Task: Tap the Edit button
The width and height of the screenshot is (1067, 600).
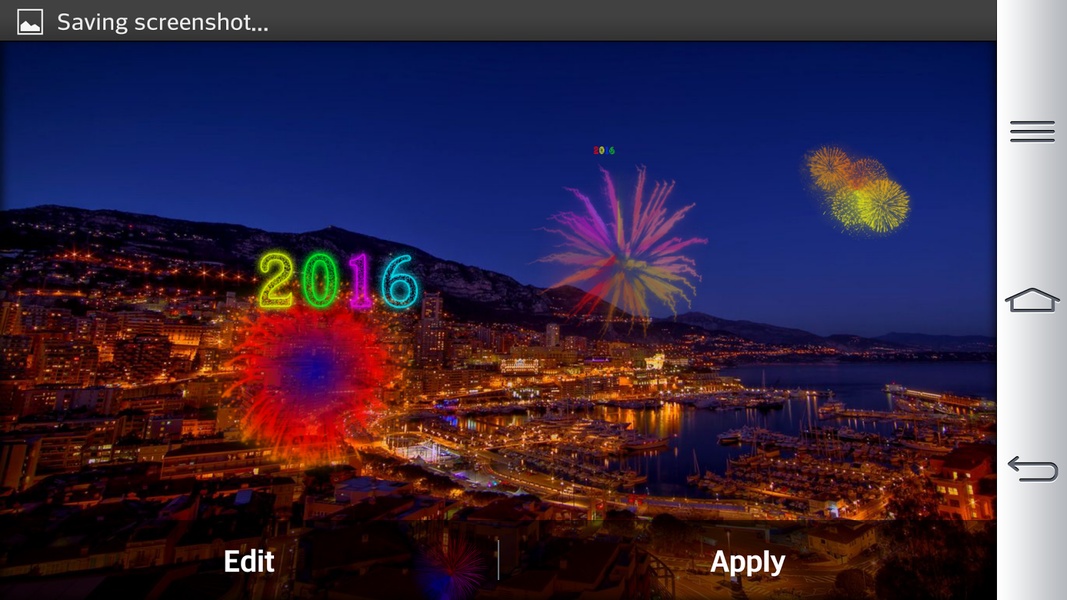Action: [249, 561]
